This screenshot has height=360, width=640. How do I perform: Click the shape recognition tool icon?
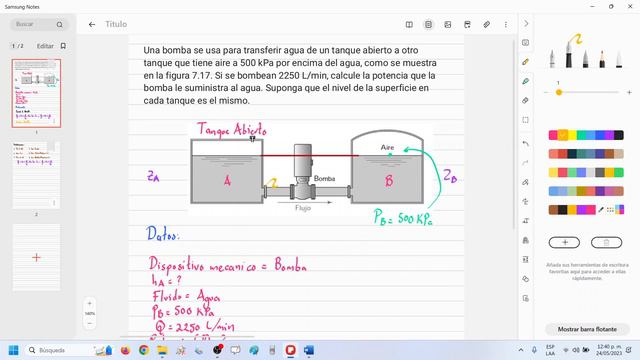(x=526, y=182)
